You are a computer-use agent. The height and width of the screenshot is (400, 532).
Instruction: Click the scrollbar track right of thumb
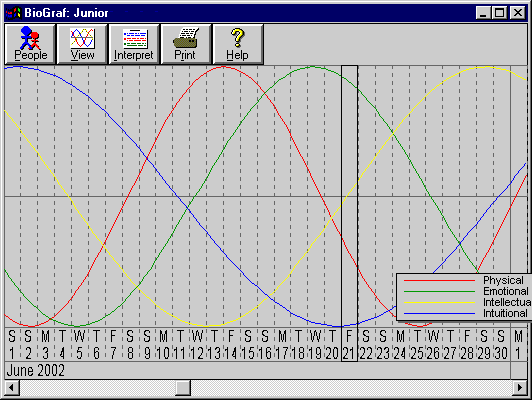click(351, 387)
